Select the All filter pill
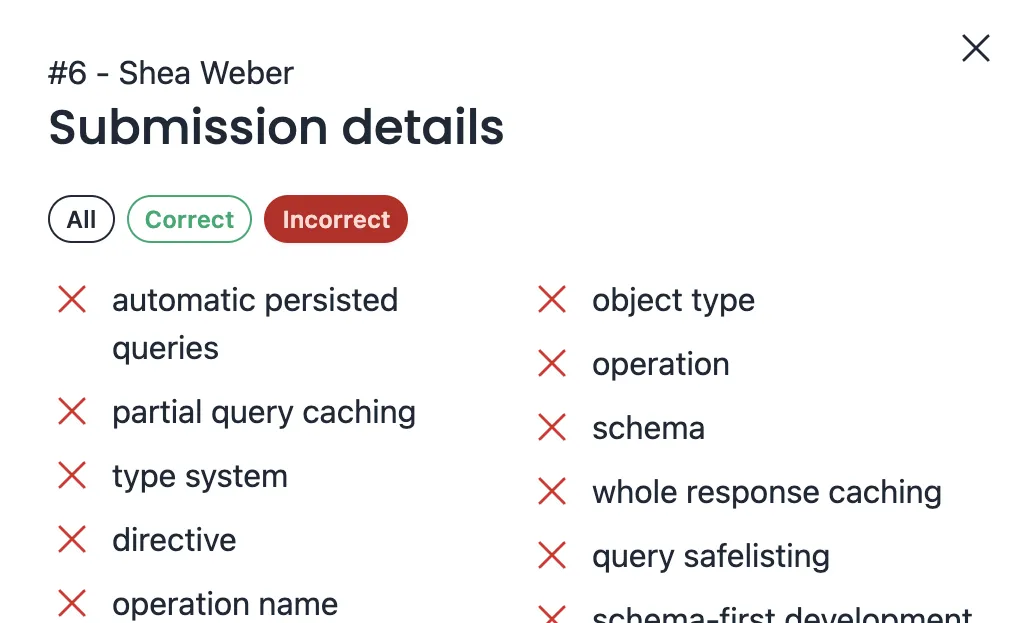This screenshot has width=1024, height=623. [x=81, y=219]
